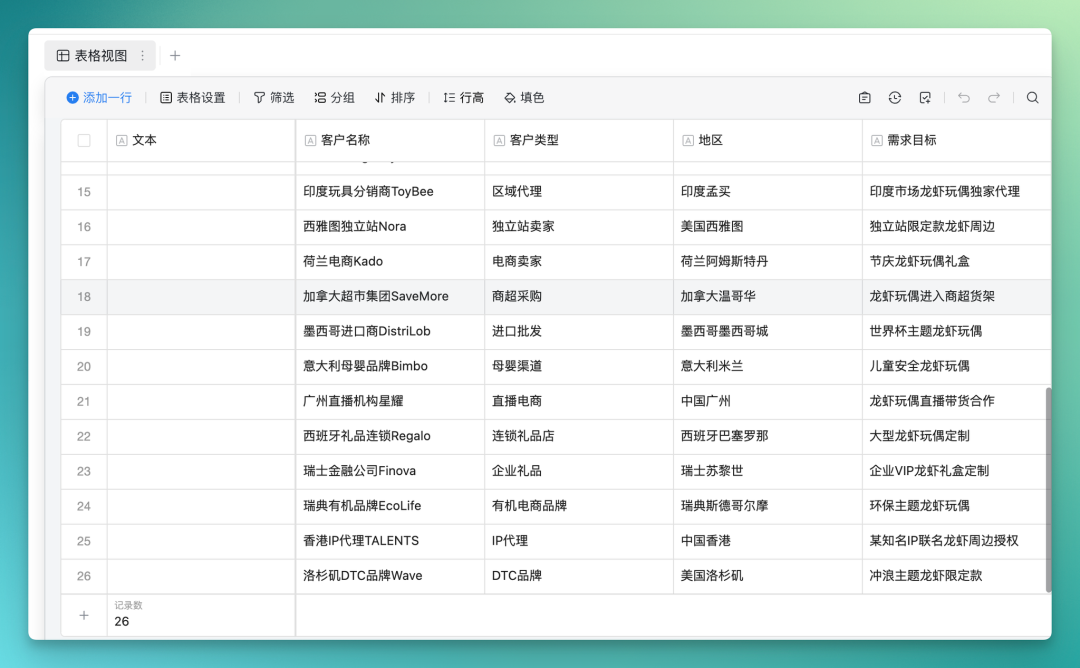Toggle the select-all checkbox in header
Screen dimensions: 1080x668
84,140
